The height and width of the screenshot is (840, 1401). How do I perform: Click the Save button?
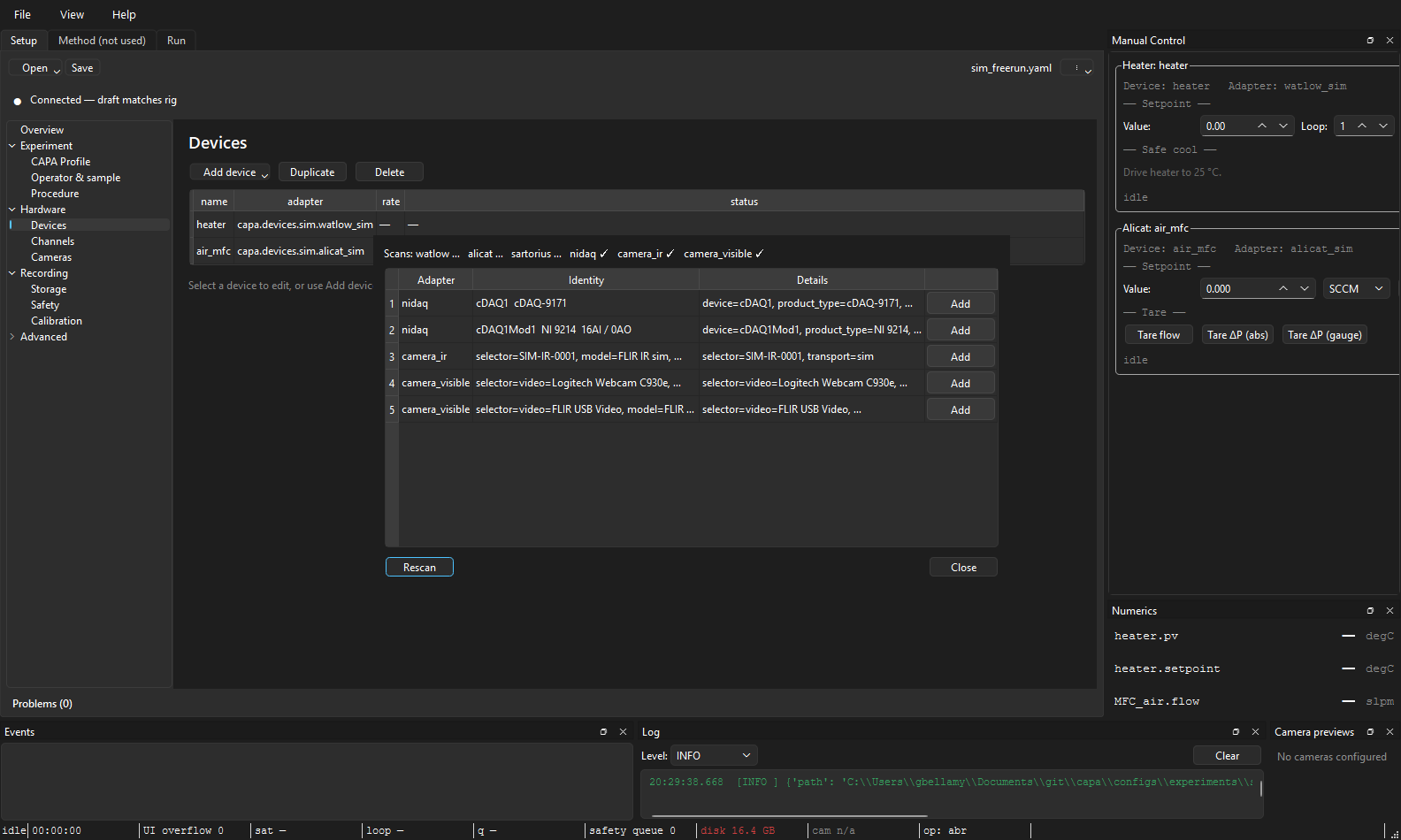tap(82, 68)
